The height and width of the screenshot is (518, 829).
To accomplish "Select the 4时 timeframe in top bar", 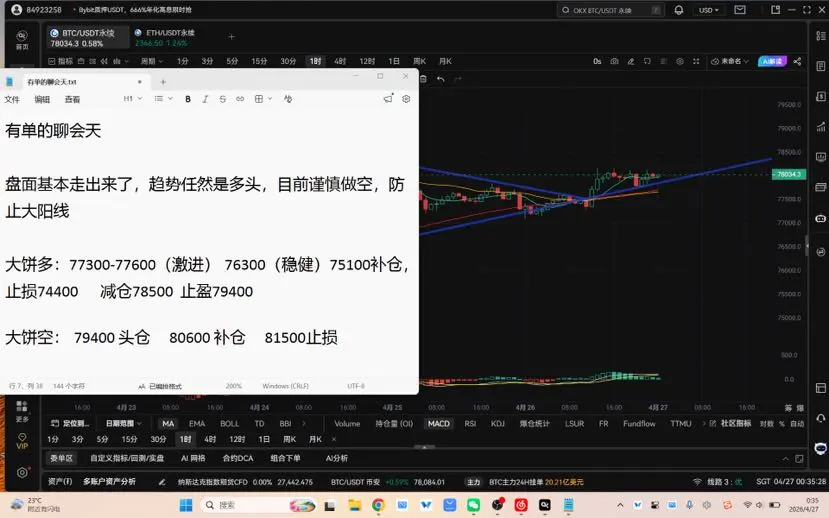I will (x=340, y=61).
